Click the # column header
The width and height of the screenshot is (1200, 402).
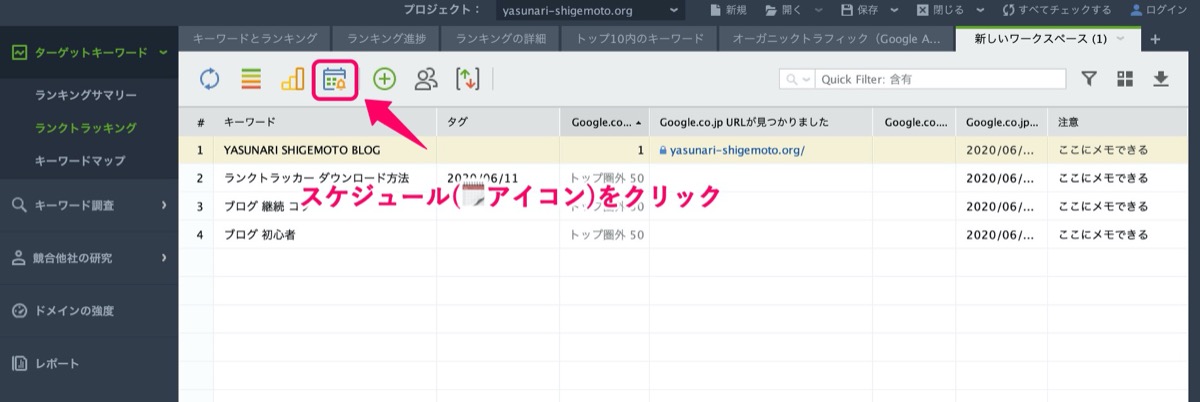coord(200,122)
